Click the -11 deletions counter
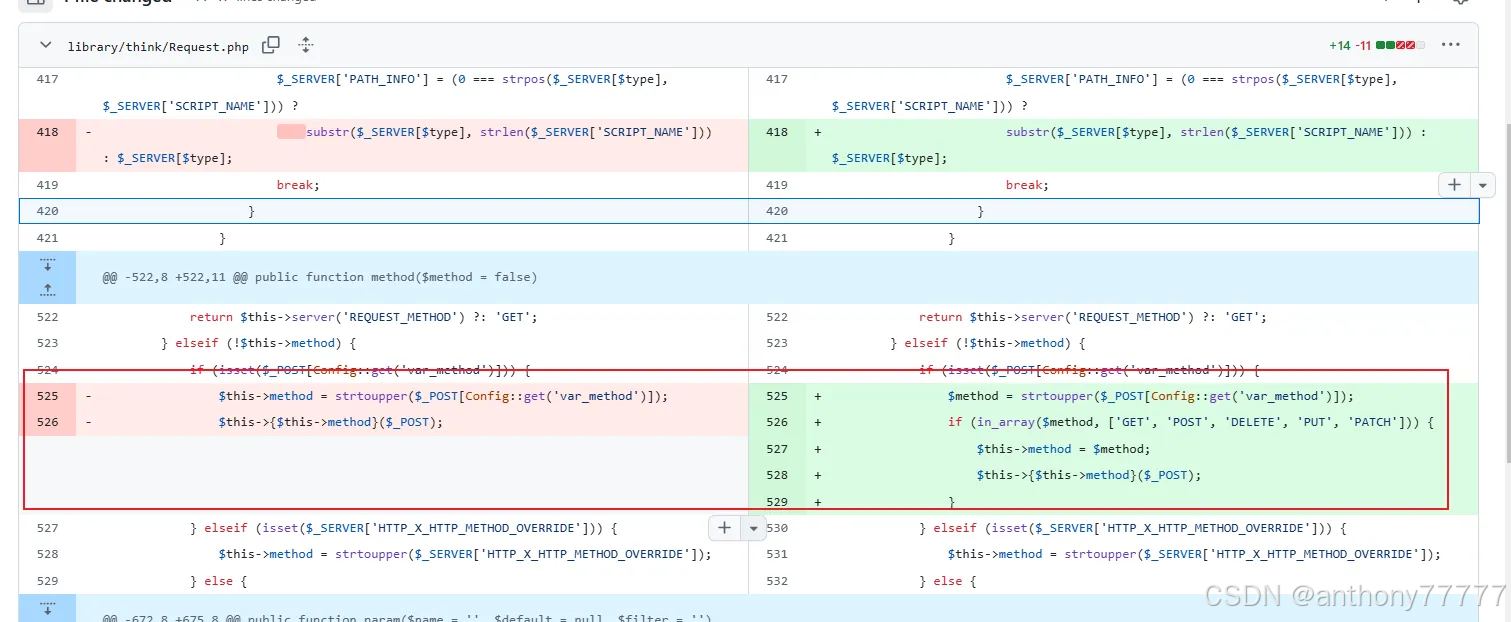The height and width of the screenshot is (622, 1511). (x=1365, y=45)
